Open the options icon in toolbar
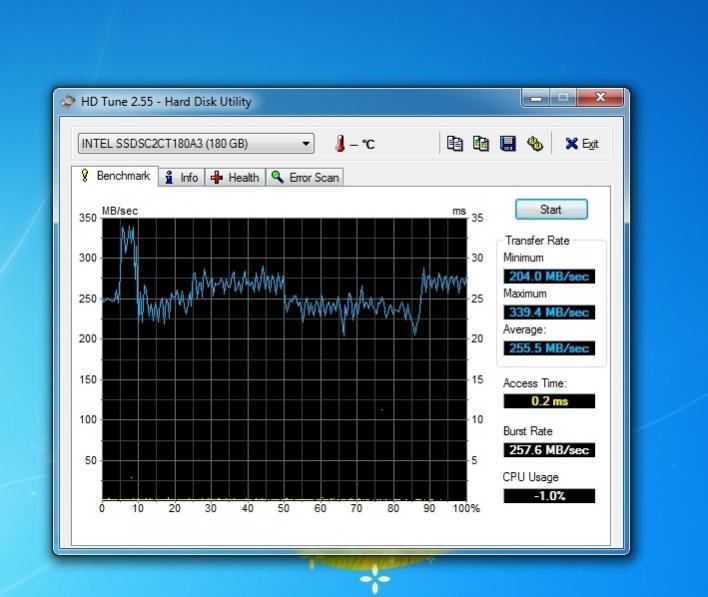This screenshot has height=597, width=708. pyautogui.click(x=535, y=144)
